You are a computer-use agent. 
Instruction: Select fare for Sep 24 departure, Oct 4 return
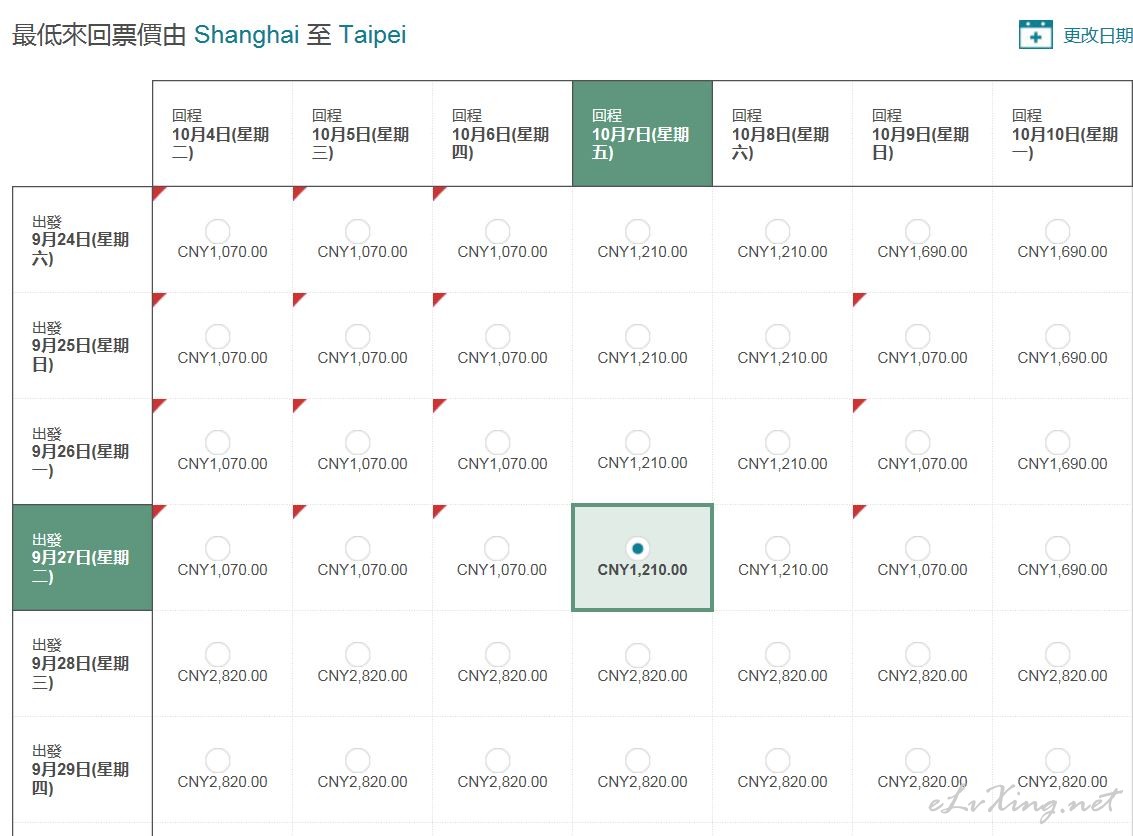[217, 231]
